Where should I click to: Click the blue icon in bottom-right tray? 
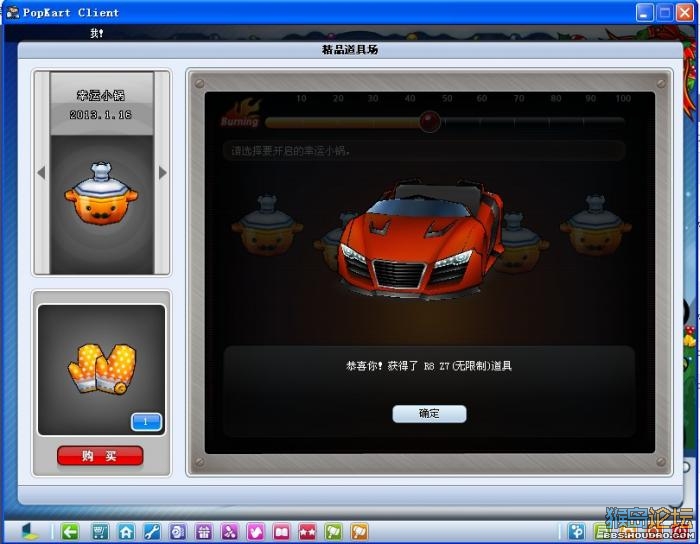[576, 532]
